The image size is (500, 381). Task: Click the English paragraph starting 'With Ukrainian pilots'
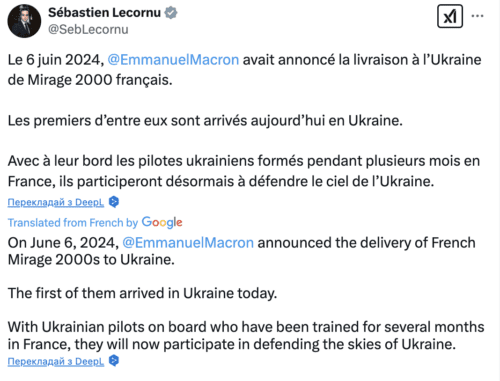pyautogui.click(x=246, y=335)
